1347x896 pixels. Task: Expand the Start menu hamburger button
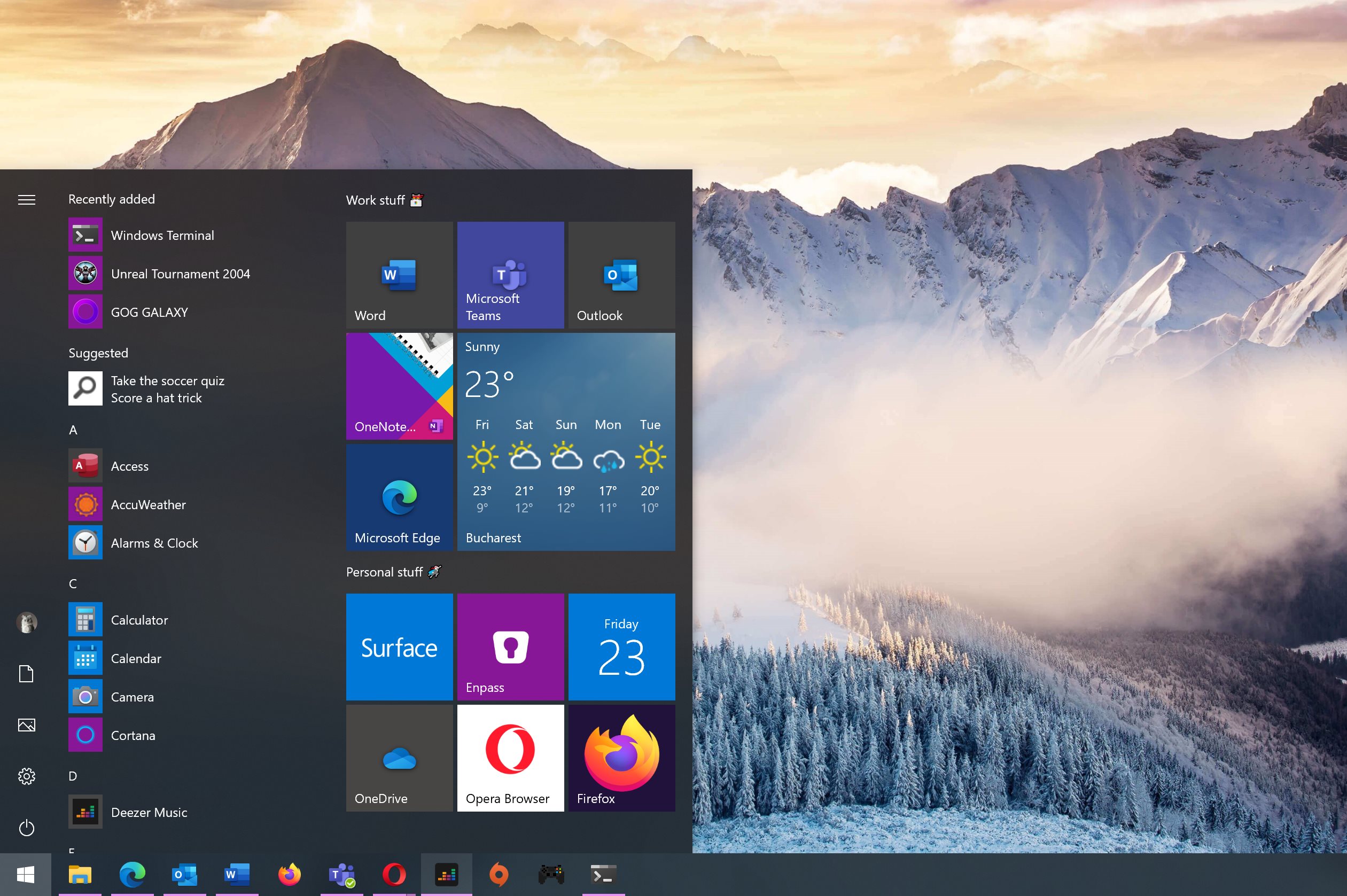click(x=26, y=199)
